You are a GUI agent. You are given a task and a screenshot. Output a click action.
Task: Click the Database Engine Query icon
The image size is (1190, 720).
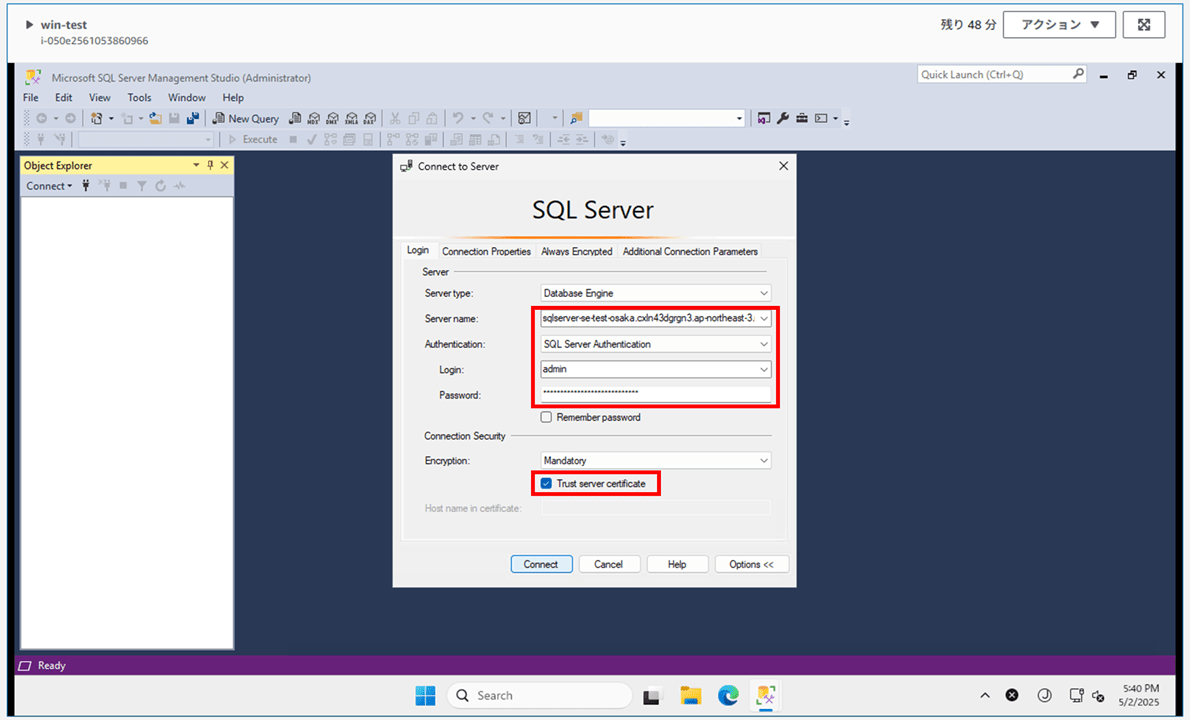(x=295, y=118)
